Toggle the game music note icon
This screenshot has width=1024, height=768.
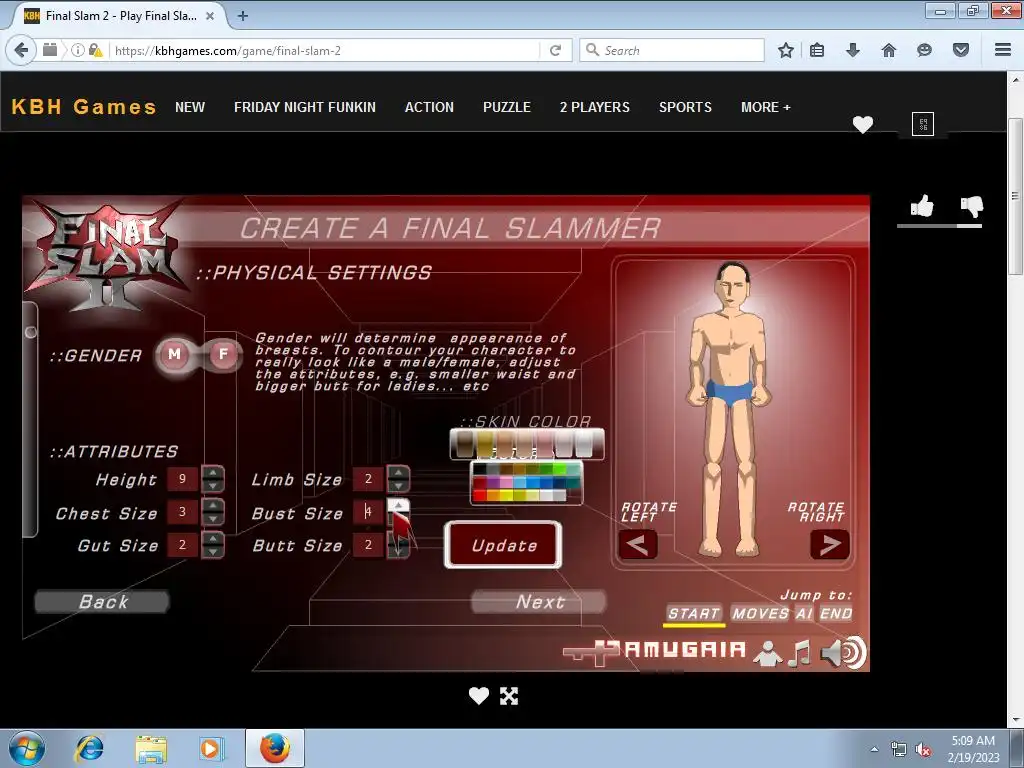[799, 653]
